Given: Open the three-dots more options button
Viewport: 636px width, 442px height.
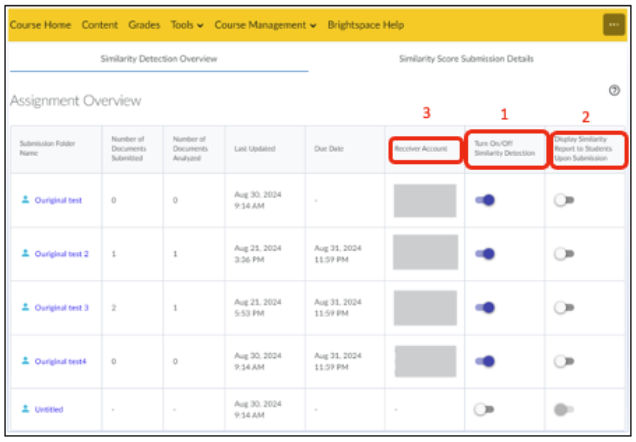Looking at the screenshot, I should [614, 25].
